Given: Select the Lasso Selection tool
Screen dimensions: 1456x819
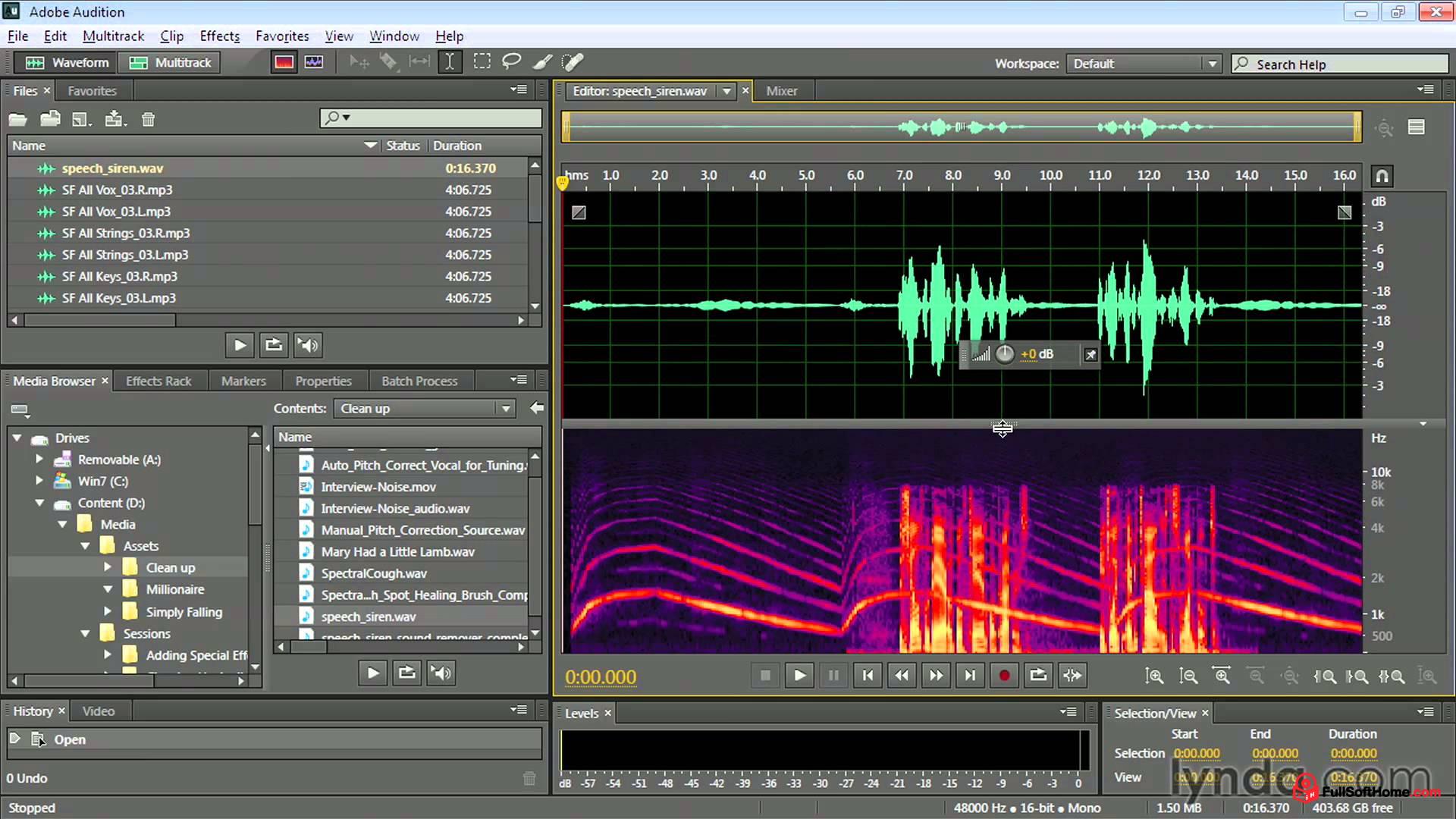Looking at the screenshot, I should coord(511,61).
